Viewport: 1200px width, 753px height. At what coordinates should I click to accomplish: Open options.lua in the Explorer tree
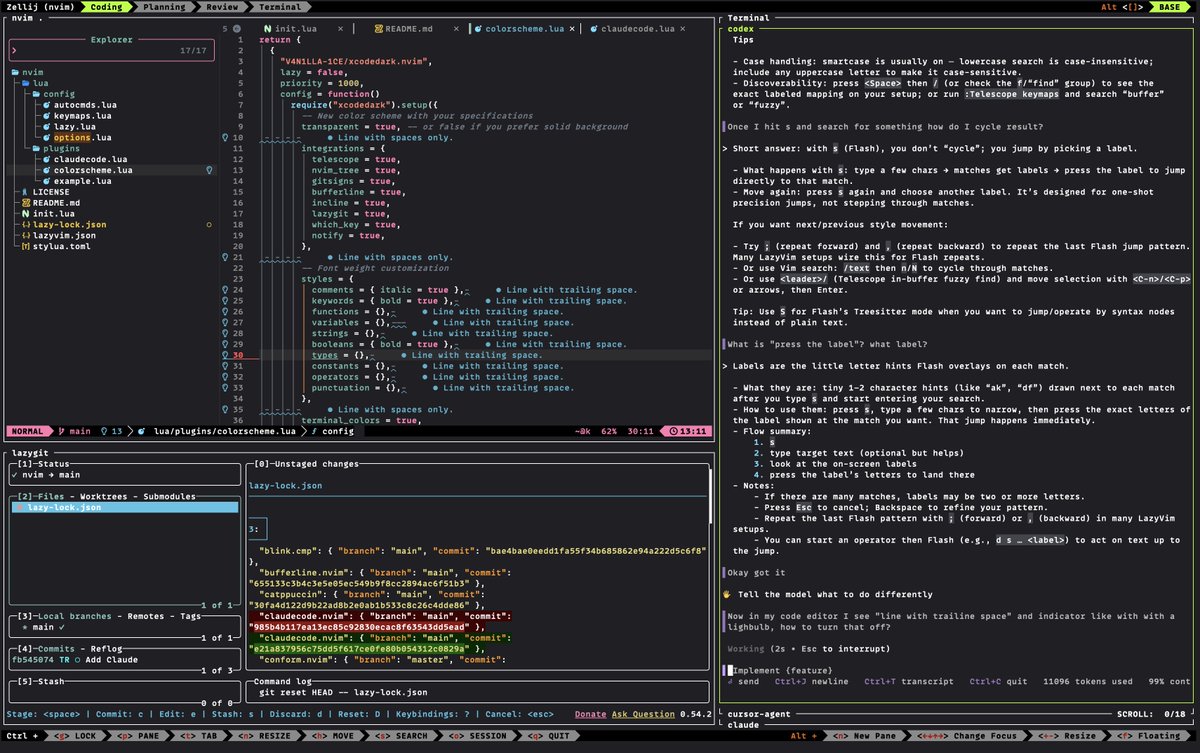click(x=82, y=138)
